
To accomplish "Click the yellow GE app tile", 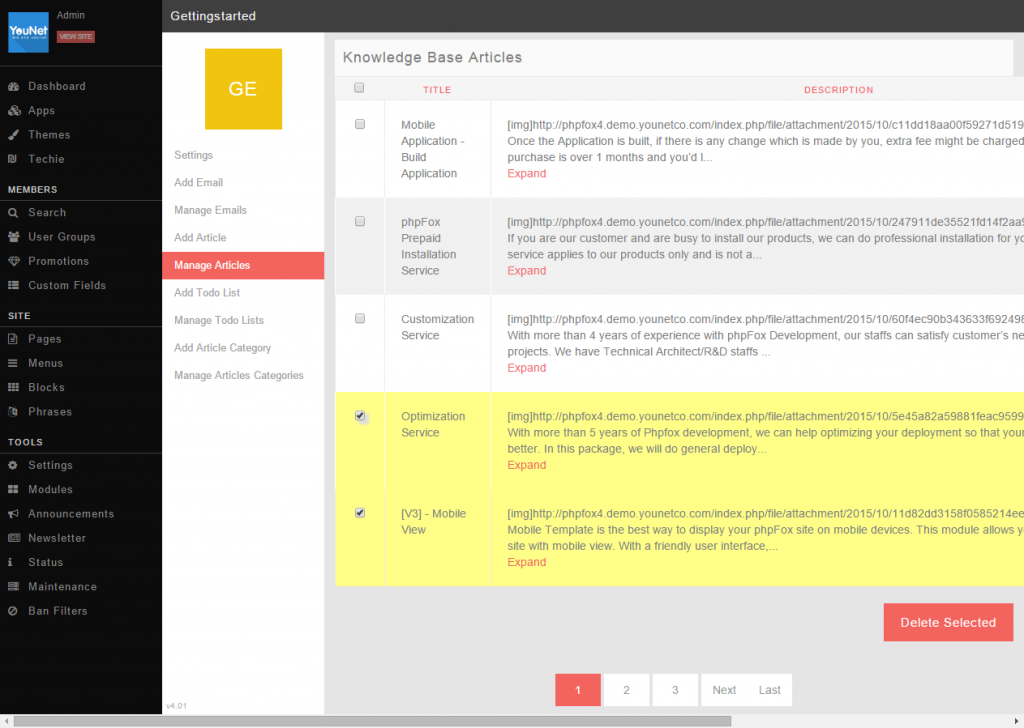I will (243, 89).
